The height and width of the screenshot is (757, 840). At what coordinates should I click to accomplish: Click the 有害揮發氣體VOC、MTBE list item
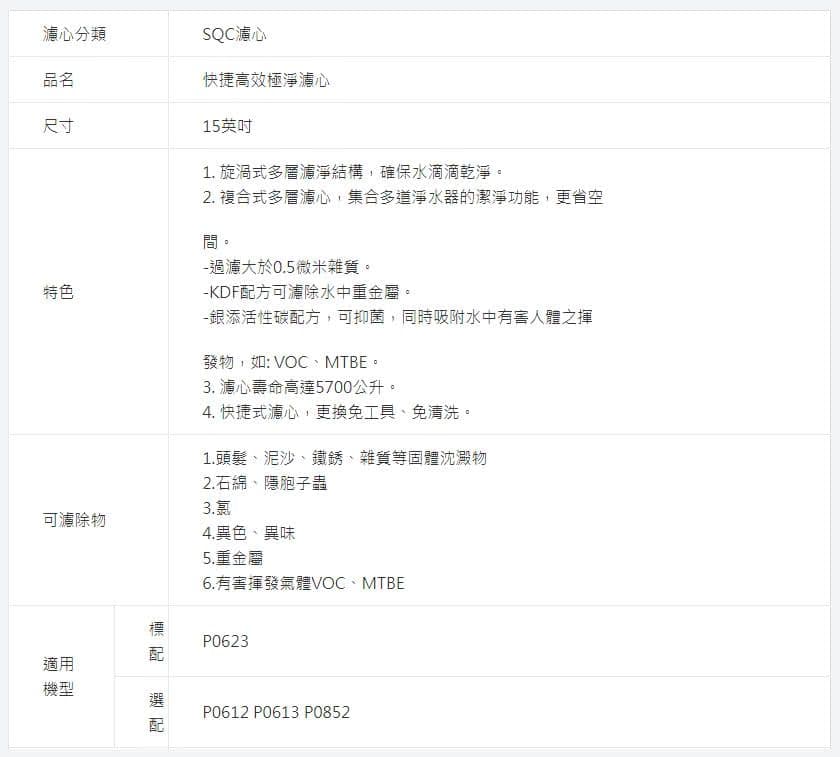tap(303, 582)
